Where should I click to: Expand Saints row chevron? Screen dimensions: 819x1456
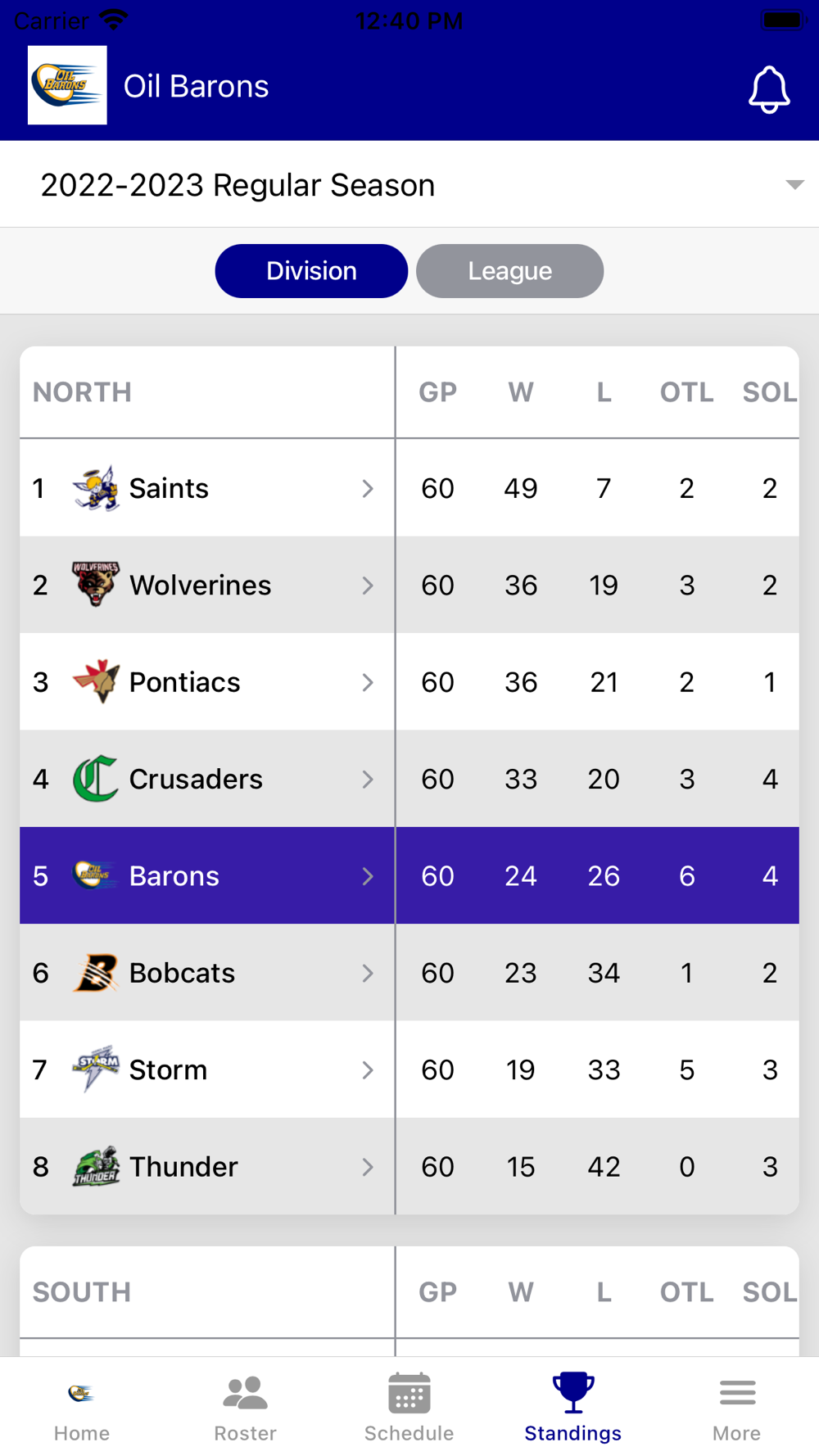tap(368, 489)
